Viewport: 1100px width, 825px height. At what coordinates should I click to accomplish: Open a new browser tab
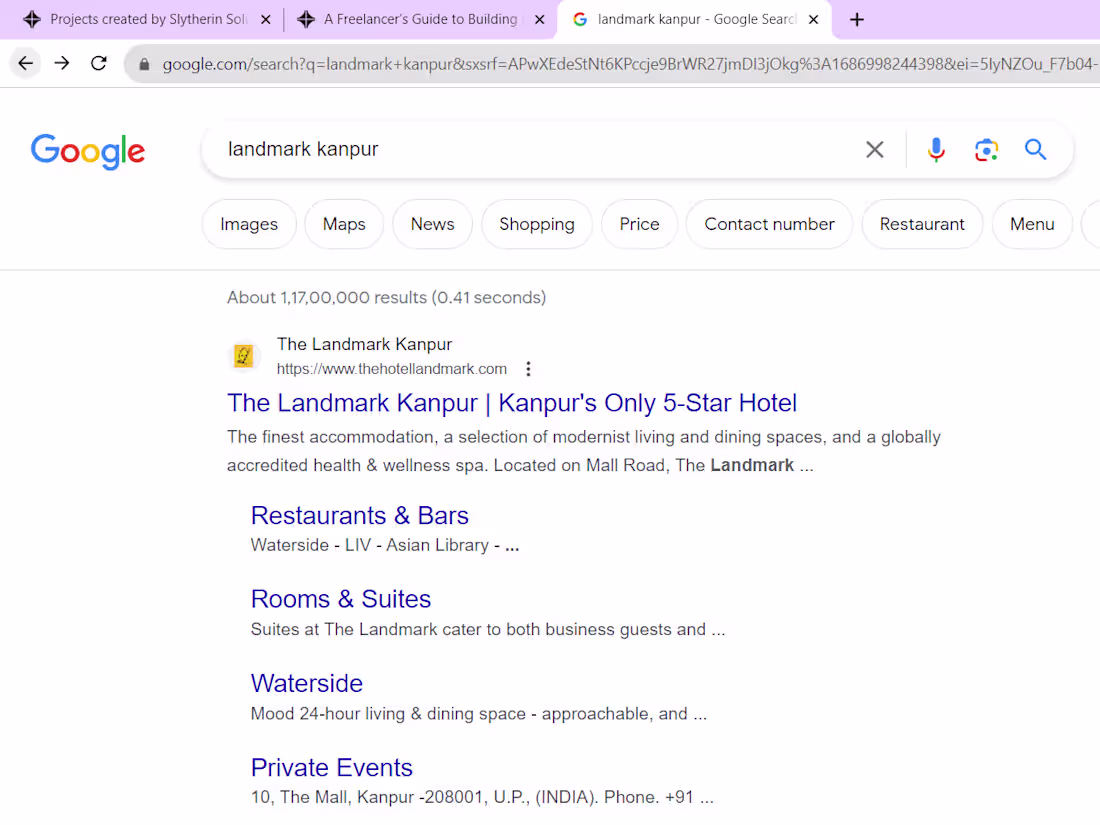(x=856, y=19)
